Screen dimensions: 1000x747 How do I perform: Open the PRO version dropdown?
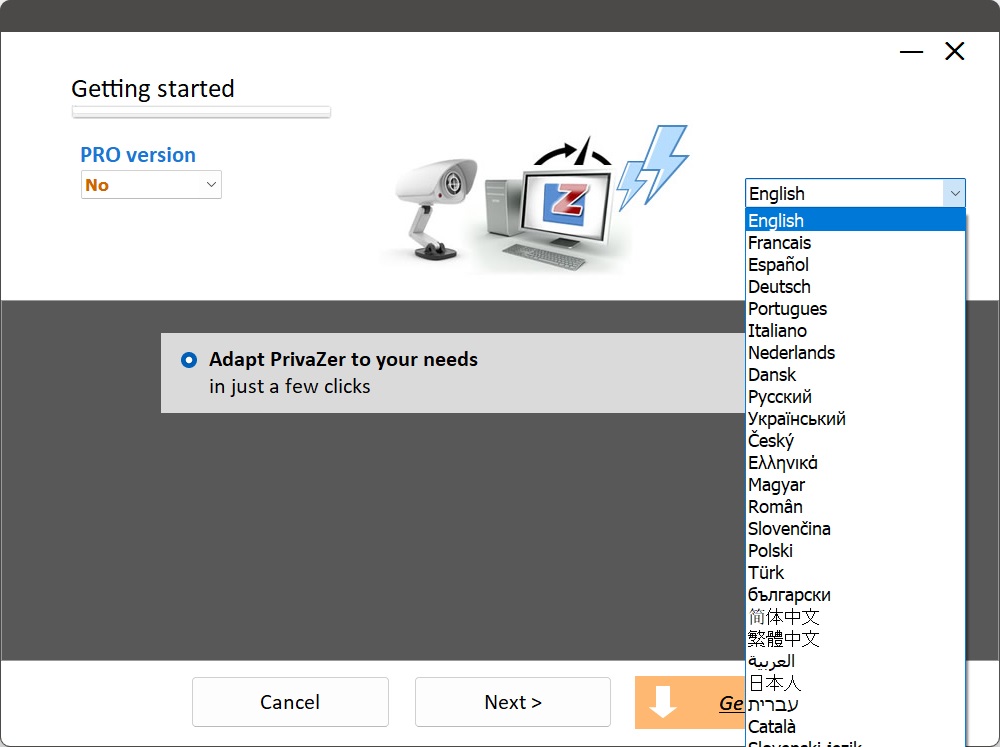coord(151,185)
